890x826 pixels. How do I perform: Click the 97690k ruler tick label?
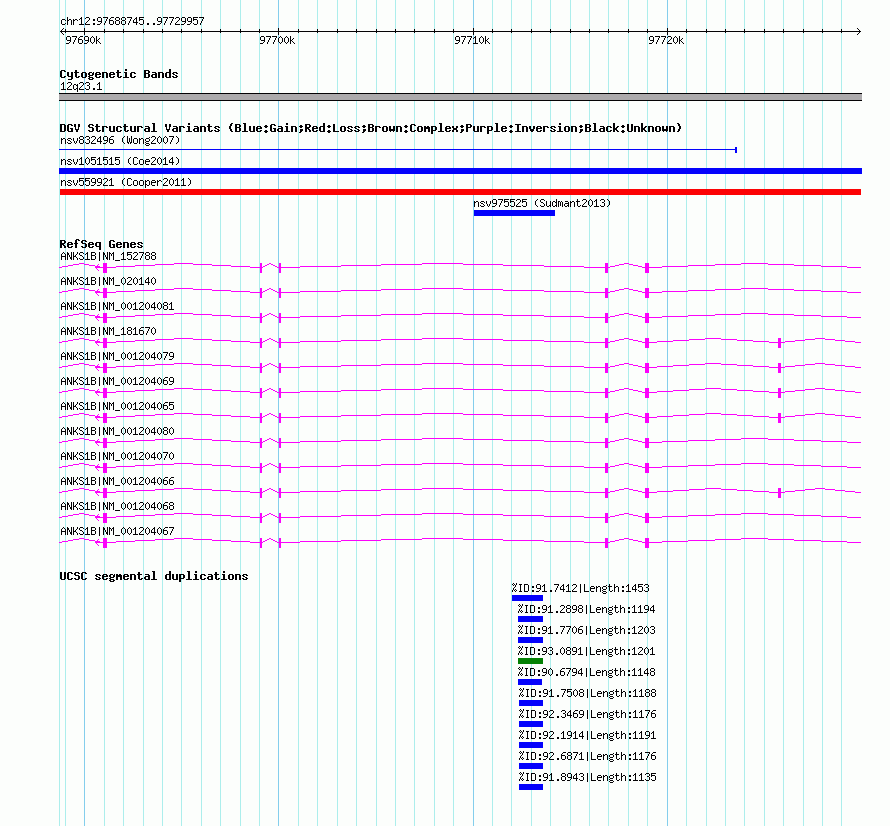[x=83, y=40]
